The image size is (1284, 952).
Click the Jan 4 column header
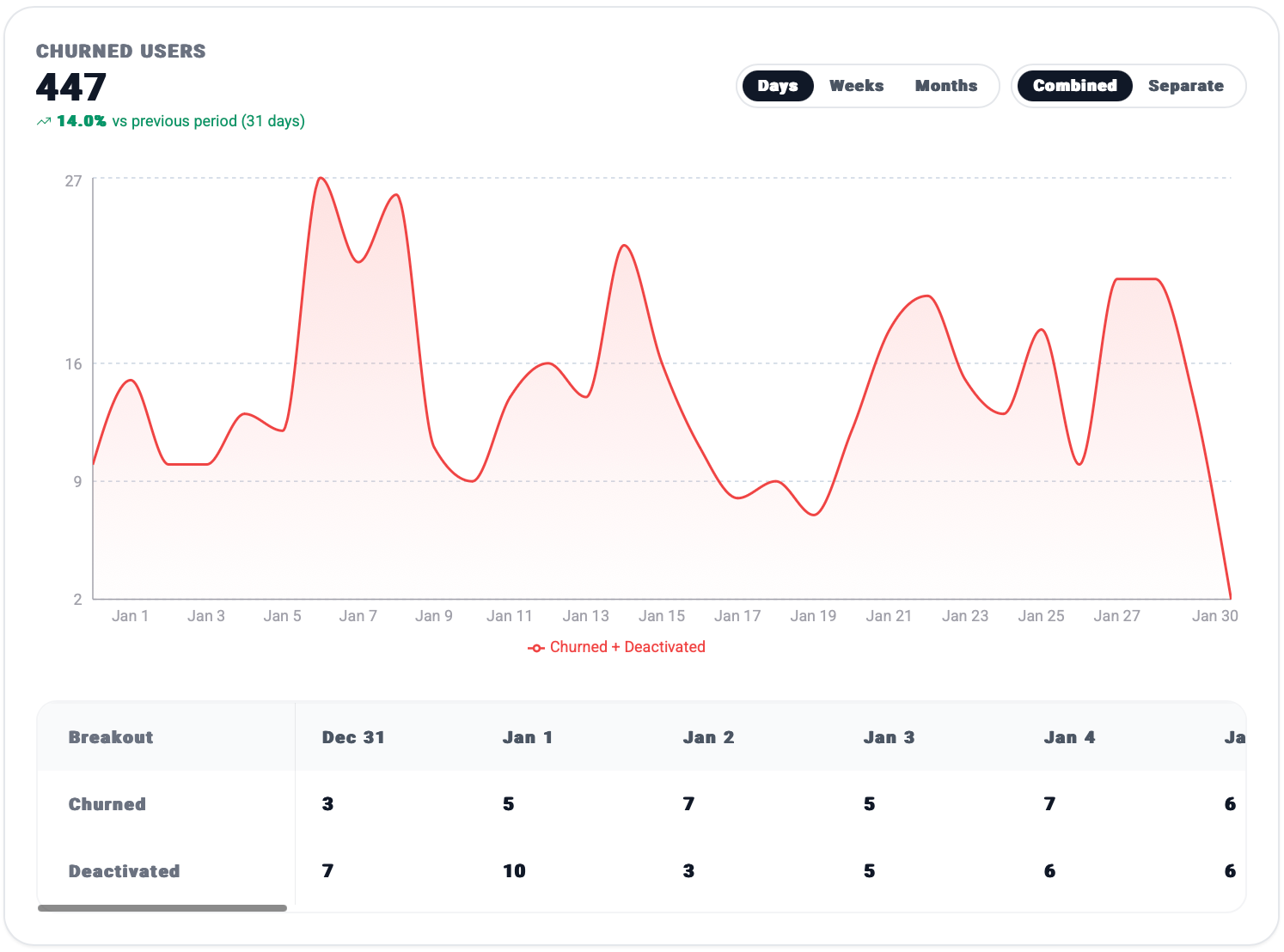click(1069, 737)
